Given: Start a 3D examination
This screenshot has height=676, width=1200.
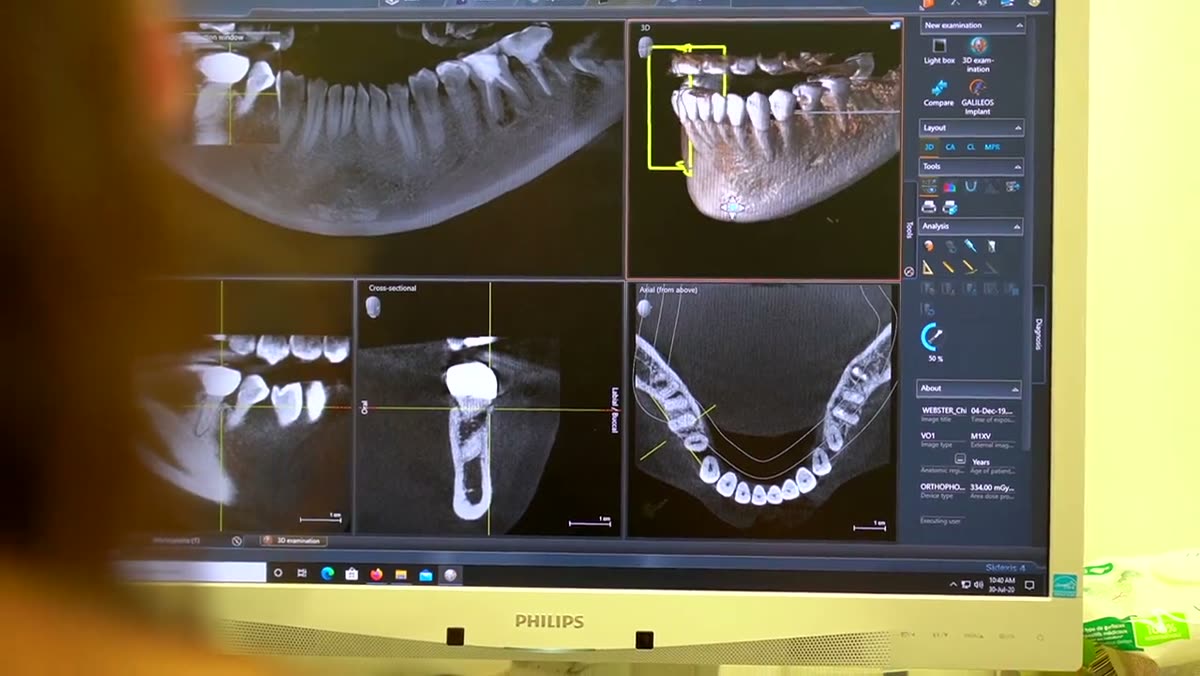Looking at the screenshot, I should (x=978, y=54).
